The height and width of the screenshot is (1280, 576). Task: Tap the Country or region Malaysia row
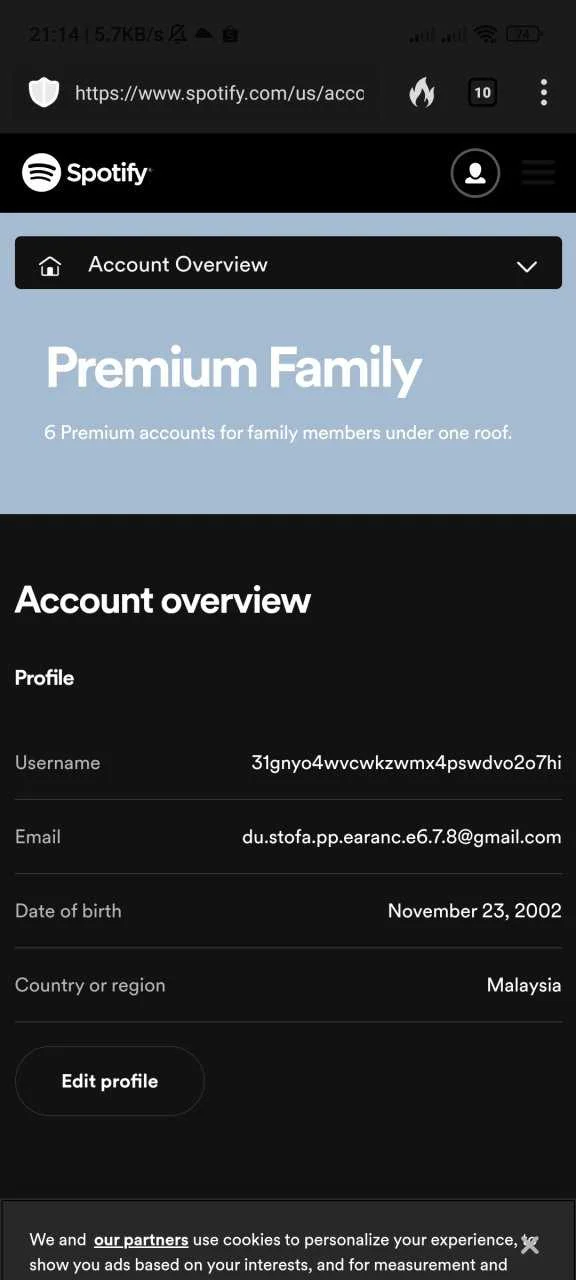point(288,985)
